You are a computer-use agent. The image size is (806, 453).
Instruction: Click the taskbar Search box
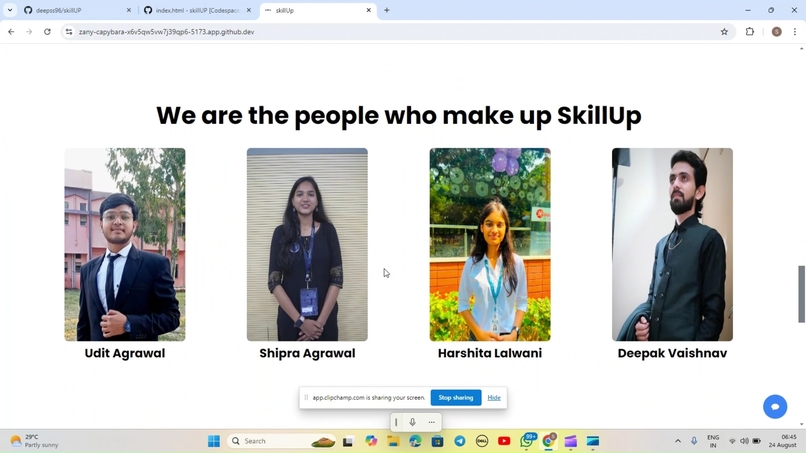[x=281, y=441]
